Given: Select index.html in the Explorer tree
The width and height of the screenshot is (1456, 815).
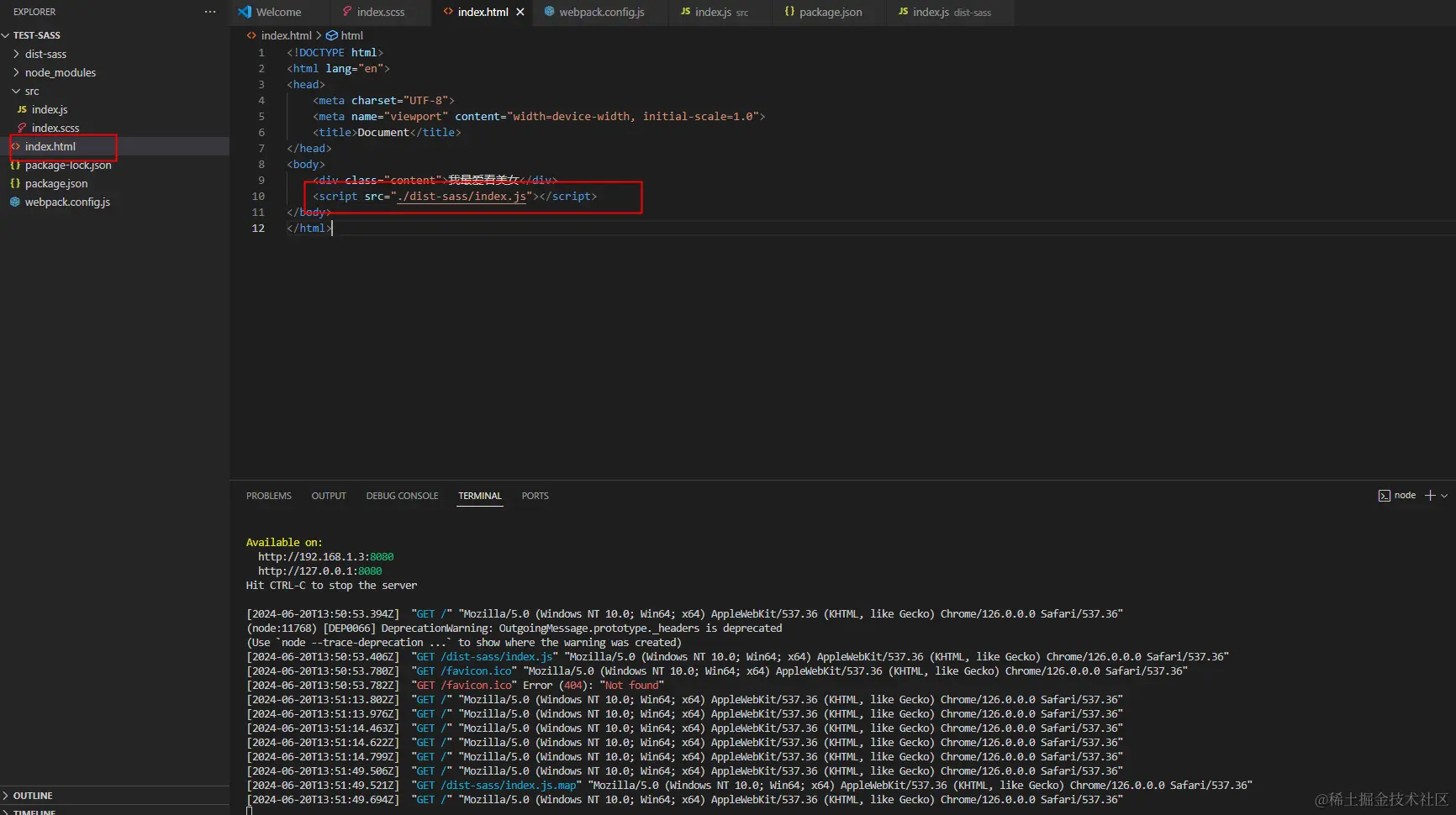Looking at the screenshot, I should (x=114, y=146).
